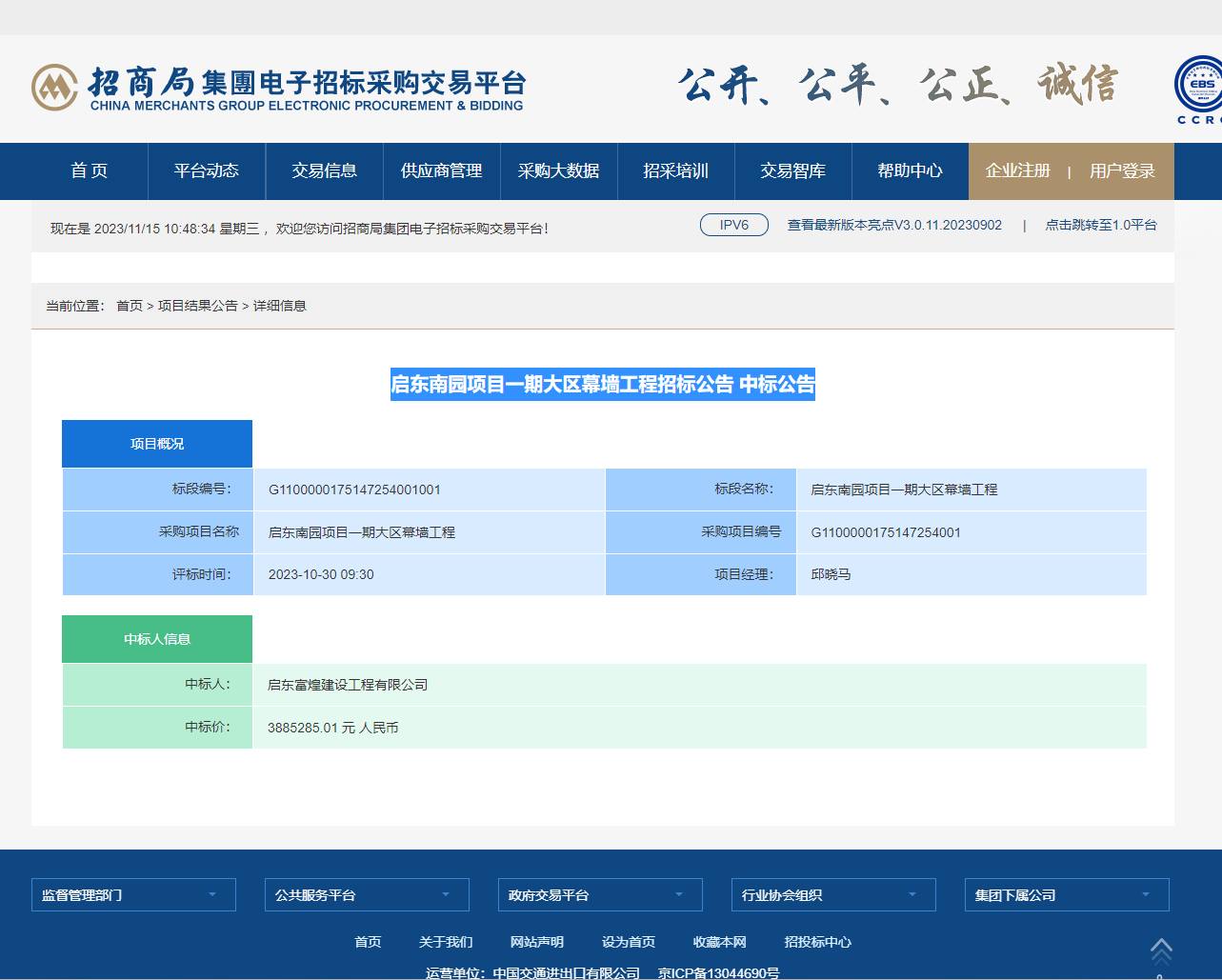Click the 项目结果公告 breadcrumb link
This screenshot has height=980, width=1222.
198,306
